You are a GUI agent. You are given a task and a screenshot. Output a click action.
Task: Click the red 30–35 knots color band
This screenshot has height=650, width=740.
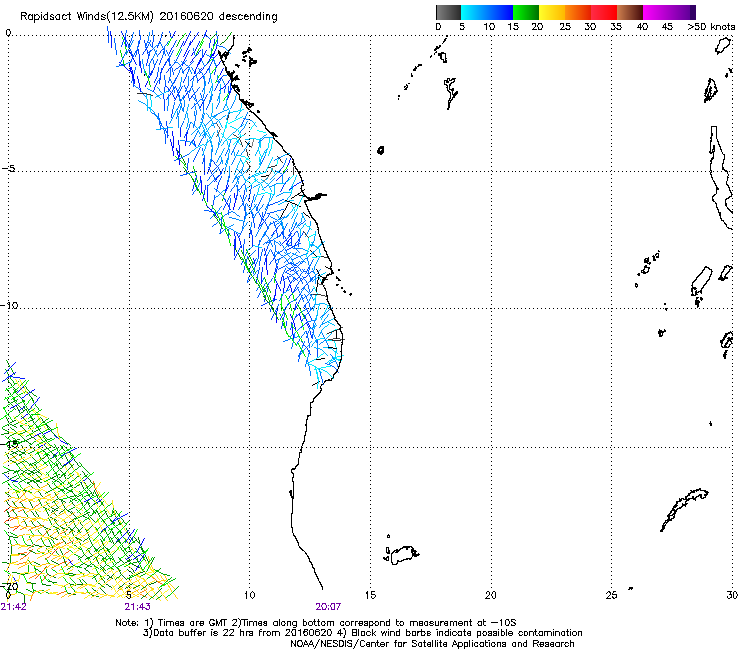(x=604, y=12)
